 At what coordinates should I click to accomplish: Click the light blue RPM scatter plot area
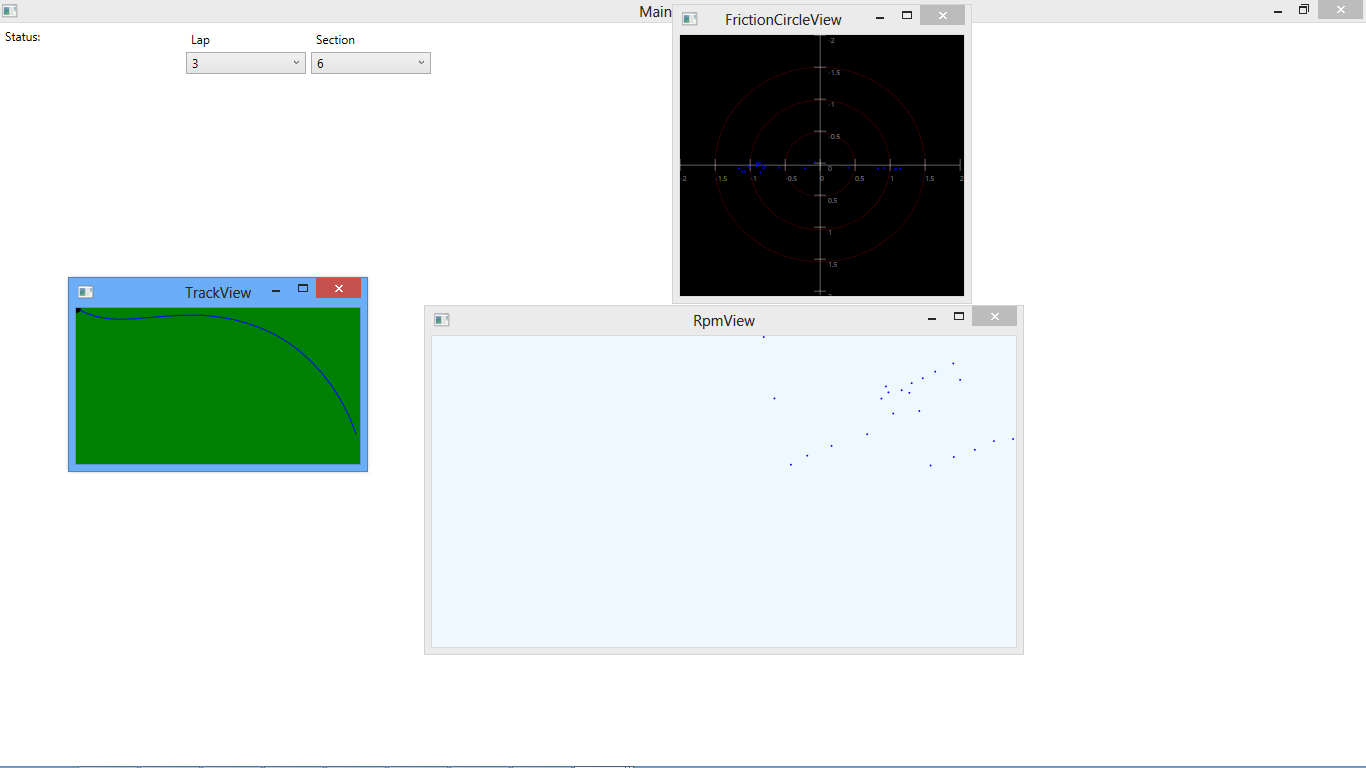pyautogui.click(x=724, y=491)
